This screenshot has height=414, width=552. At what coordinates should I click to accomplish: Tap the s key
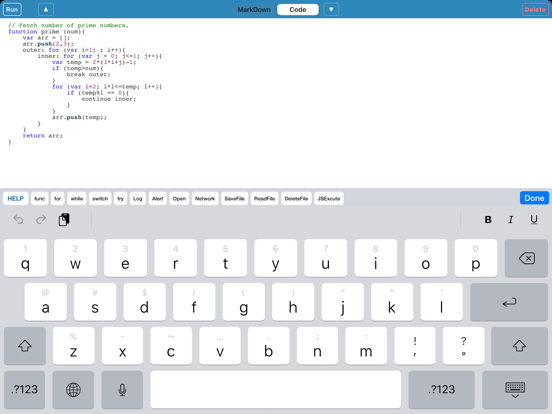pos(95,302)
